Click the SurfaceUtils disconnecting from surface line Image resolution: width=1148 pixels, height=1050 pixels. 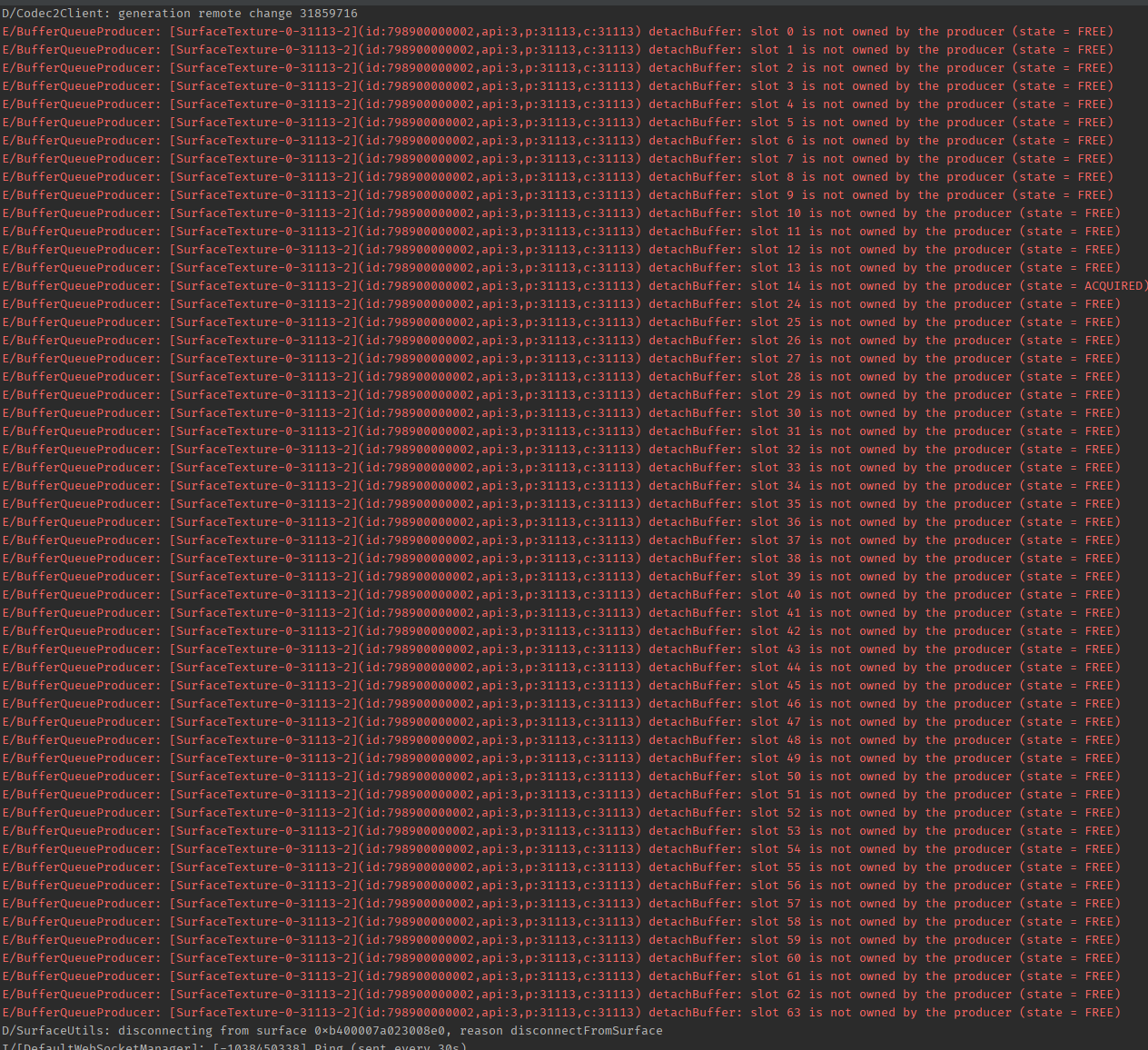tap(332, 1030)
